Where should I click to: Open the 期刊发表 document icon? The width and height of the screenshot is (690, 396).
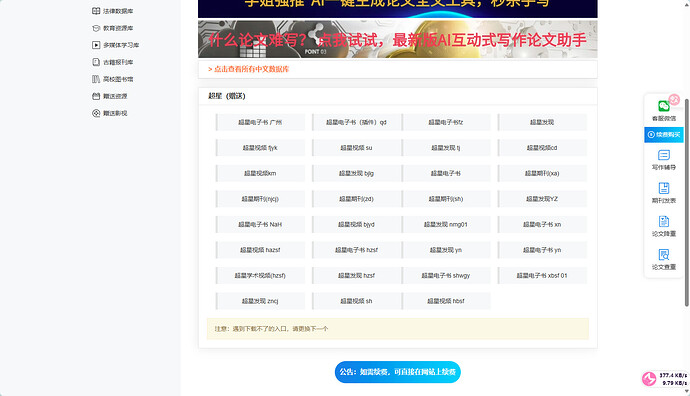point(664,188)
